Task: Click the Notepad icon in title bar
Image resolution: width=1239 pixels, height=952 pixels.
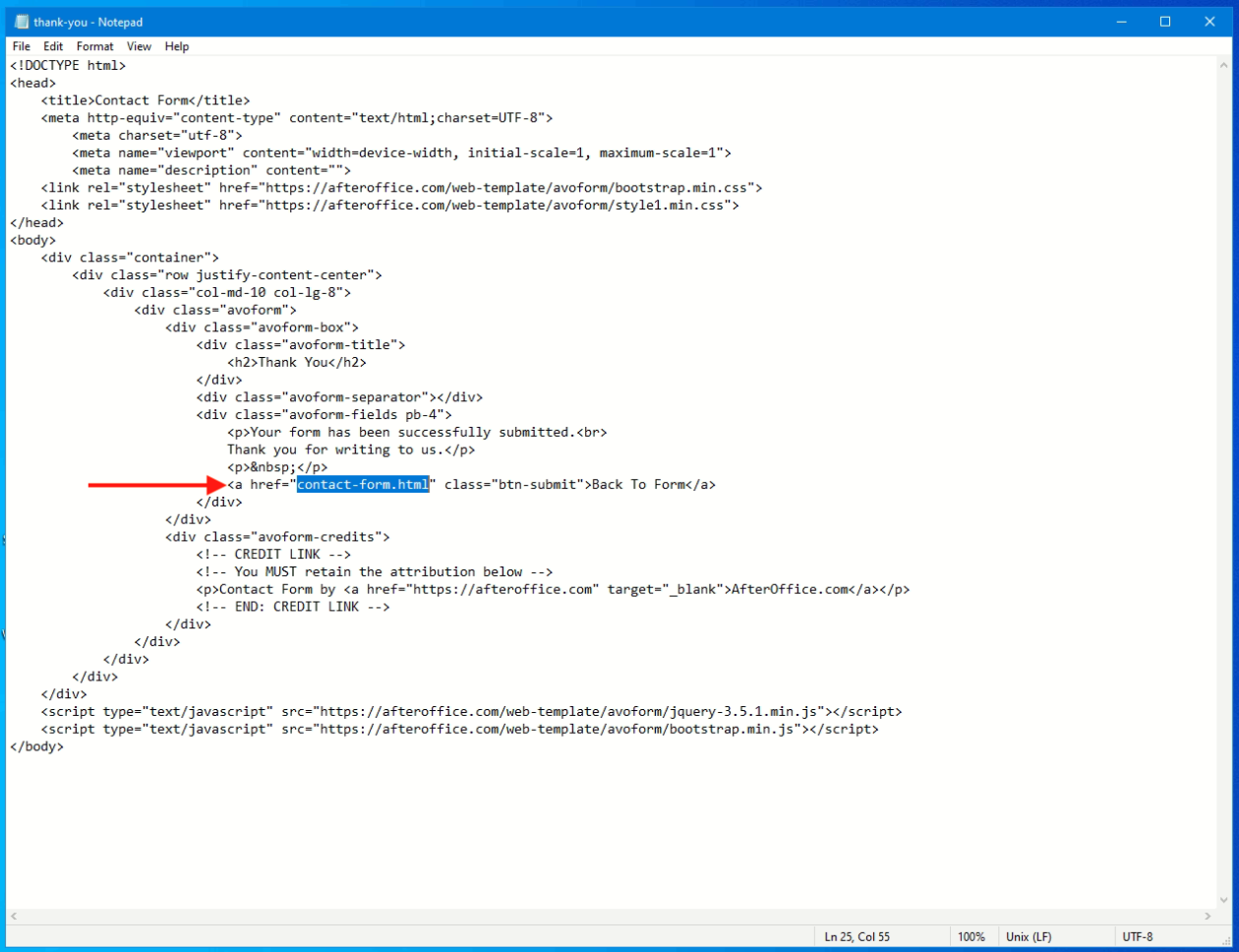Action: pos(21,22)
